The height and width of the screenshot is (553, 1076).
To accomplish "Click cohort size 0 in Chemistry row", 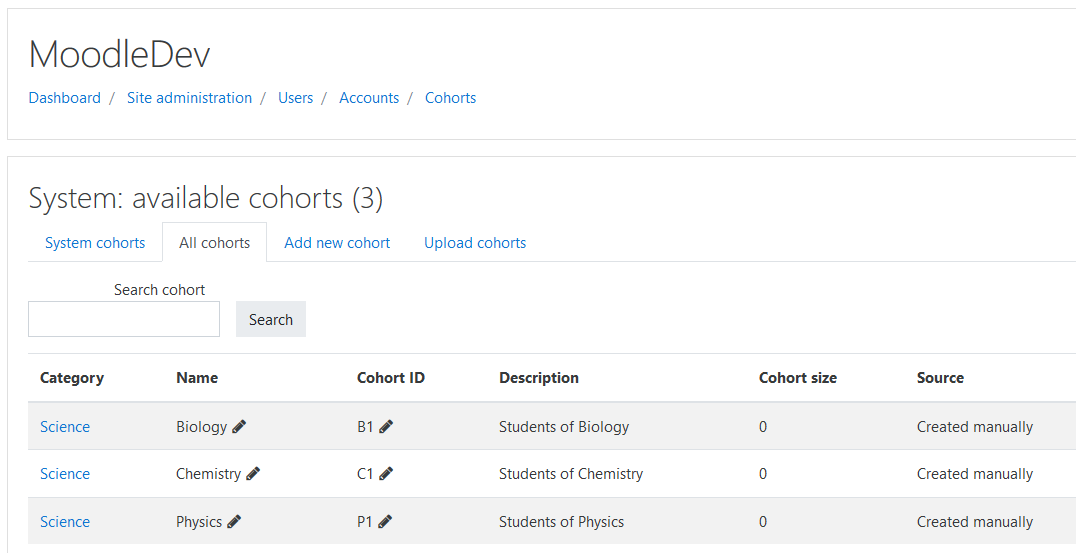I will pyautogui.click(x=763, y=474).
